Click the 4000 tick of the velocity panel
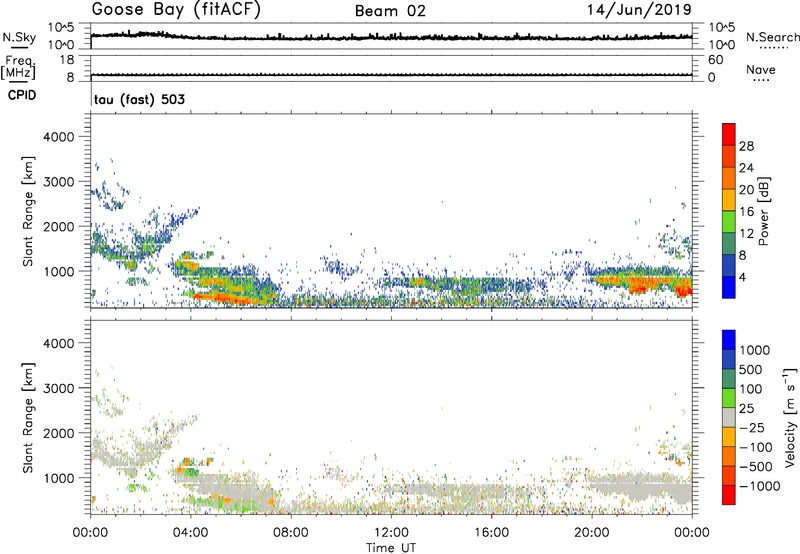Screen dimensions: 800x554 coord(59,343)
